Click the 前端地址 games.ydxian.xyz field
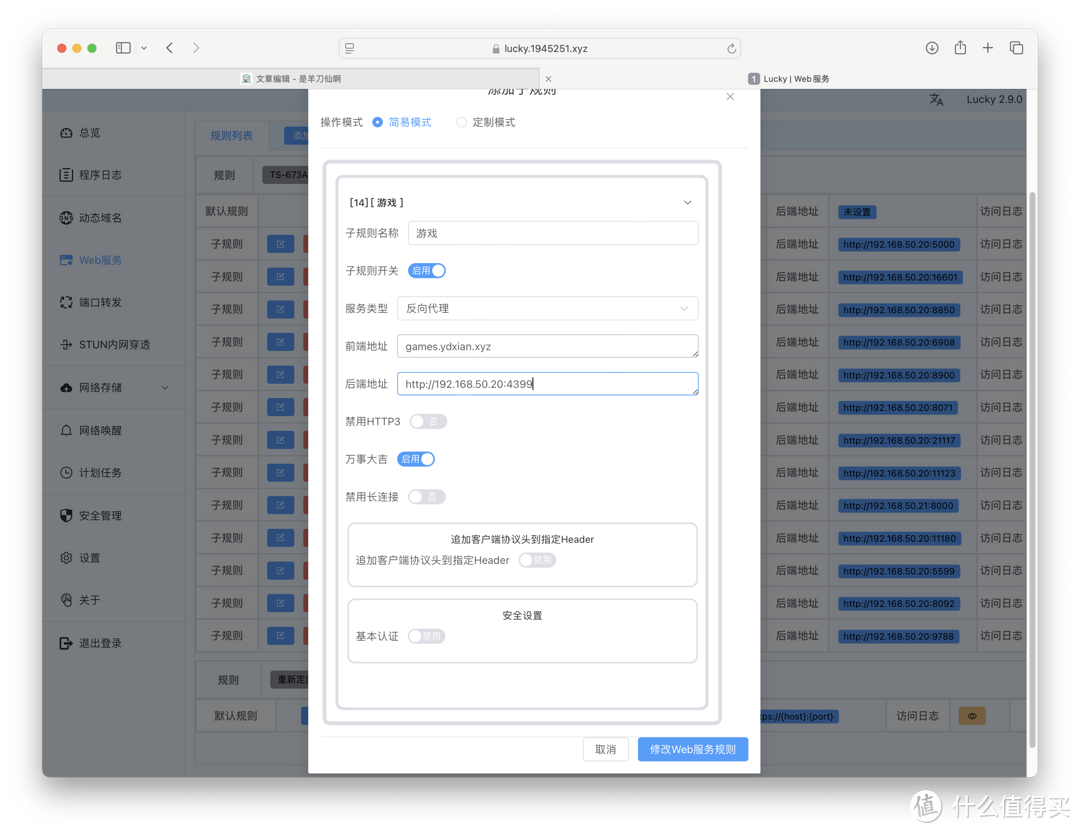 [x=548, y=346]
